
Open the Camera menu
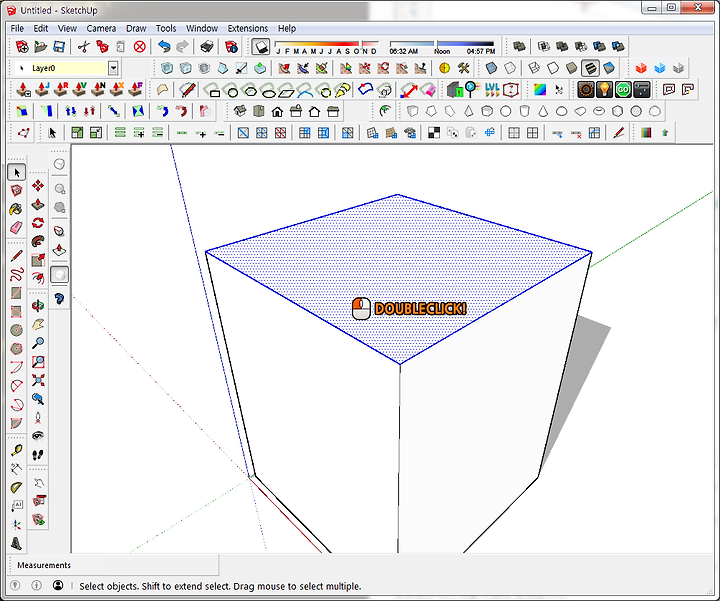[101, 28]
